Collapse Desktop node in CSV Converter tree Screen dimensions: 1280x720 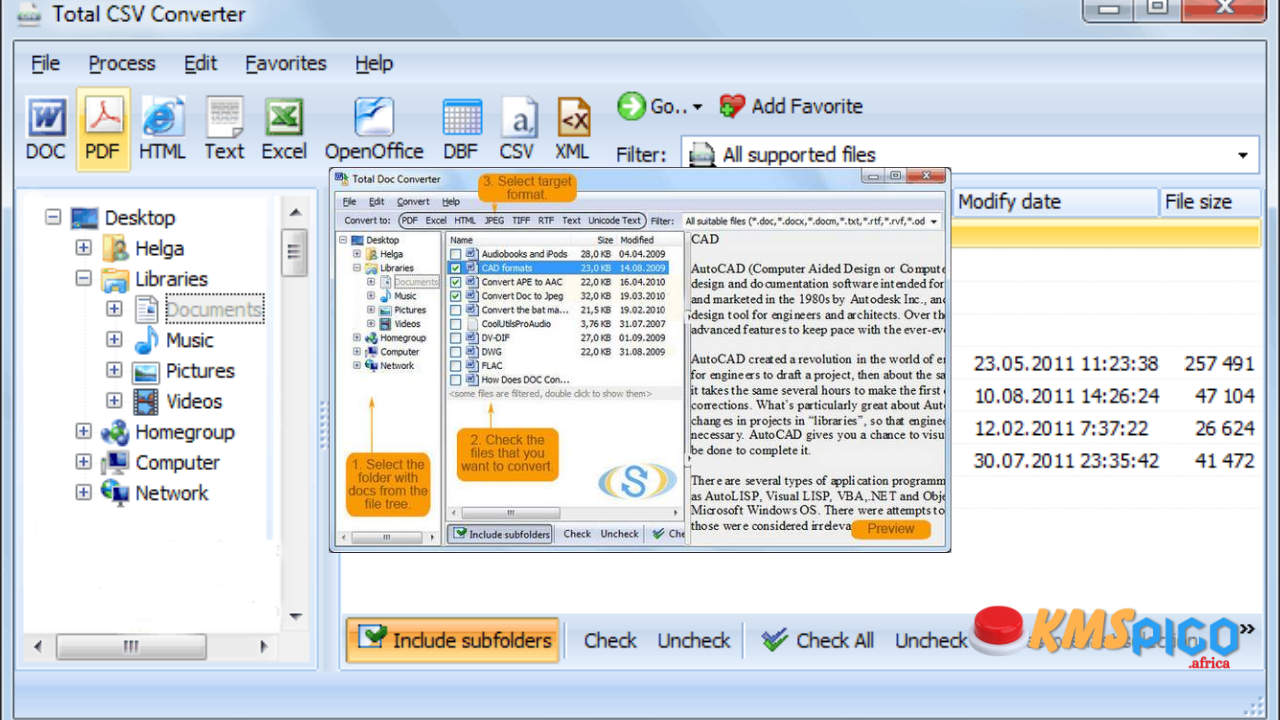pyautogui.click(x=53, y=217)
